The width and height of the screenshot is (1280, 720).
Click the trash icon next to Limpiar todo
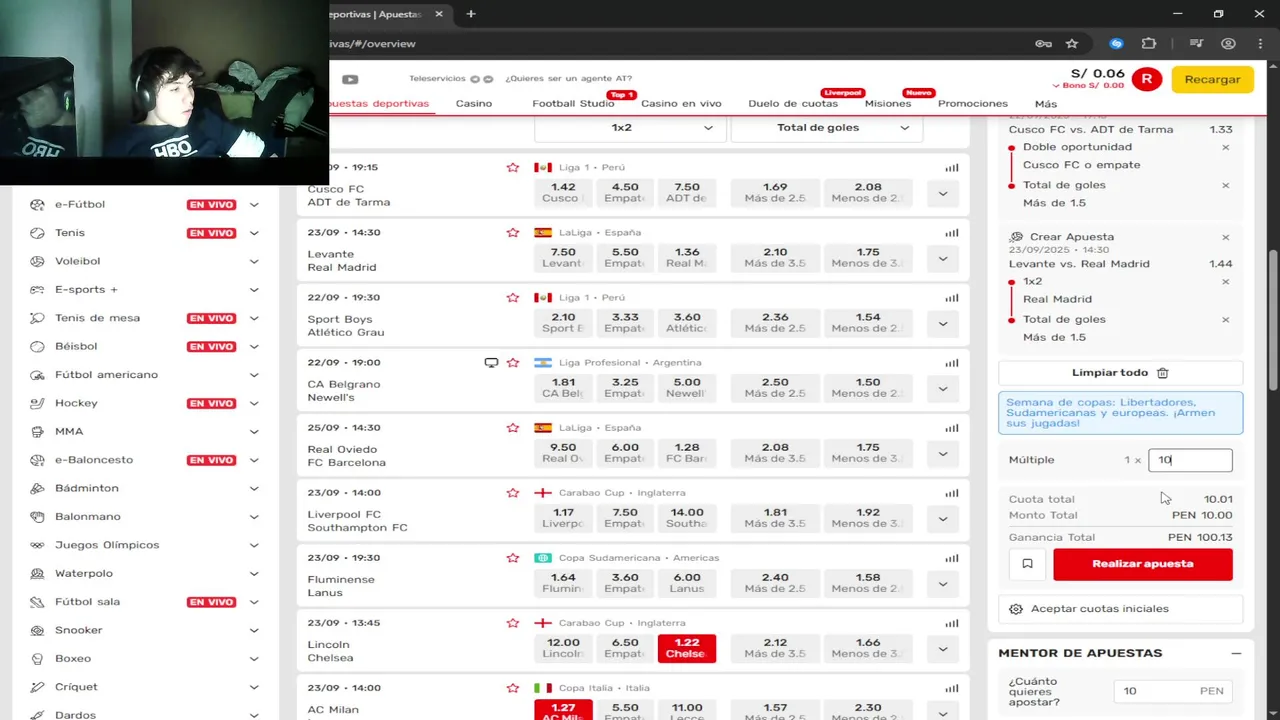click(x=1162, y=372)
